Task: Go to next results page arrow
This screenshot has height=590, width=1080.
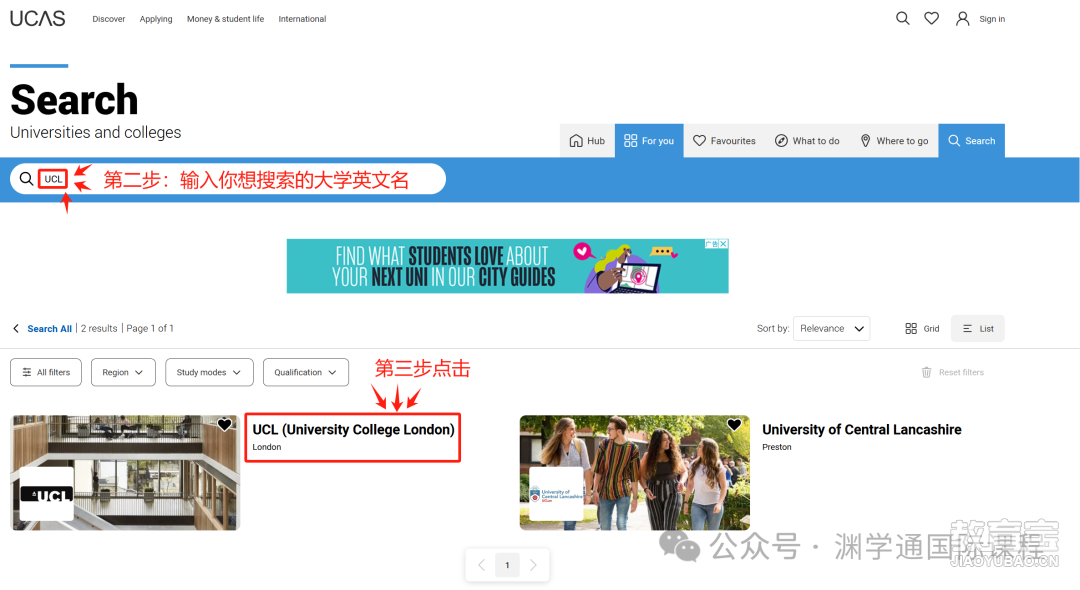Action: point(533,565)
